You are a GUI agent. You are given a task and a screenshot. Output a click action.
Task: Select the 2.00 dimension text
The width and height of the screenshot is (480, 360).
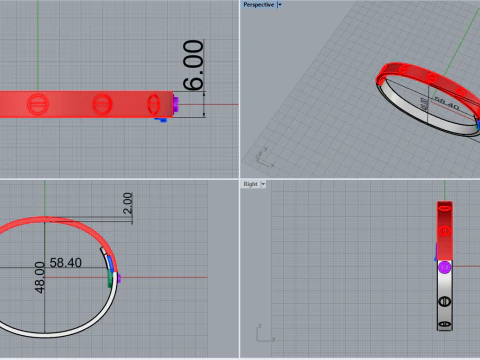pyautogui.click(x=128, y=203)
